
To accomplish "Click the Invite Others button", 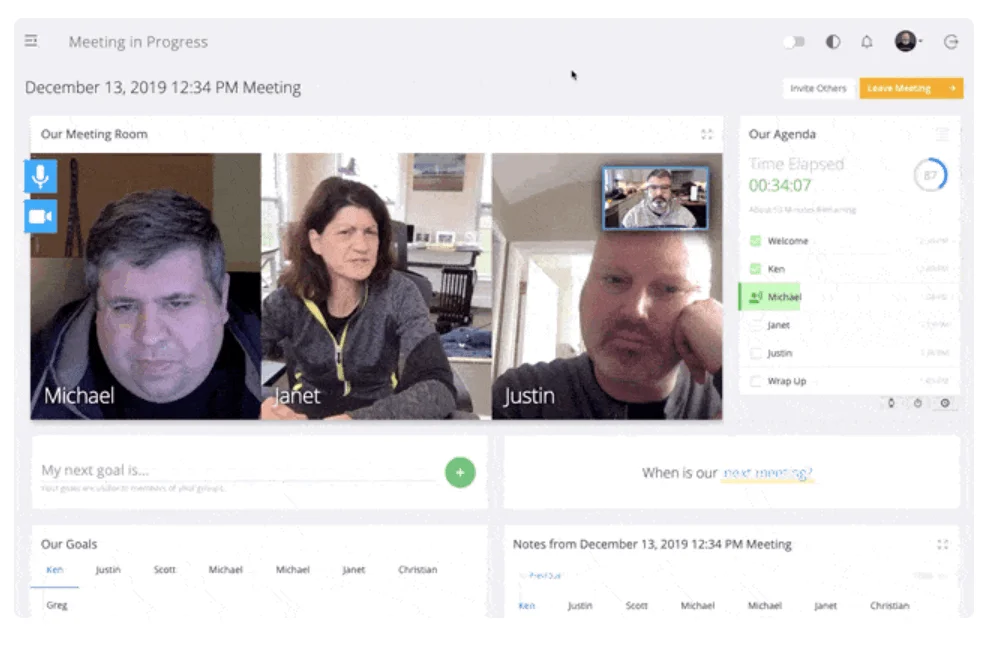I will [x=818, y=89].
